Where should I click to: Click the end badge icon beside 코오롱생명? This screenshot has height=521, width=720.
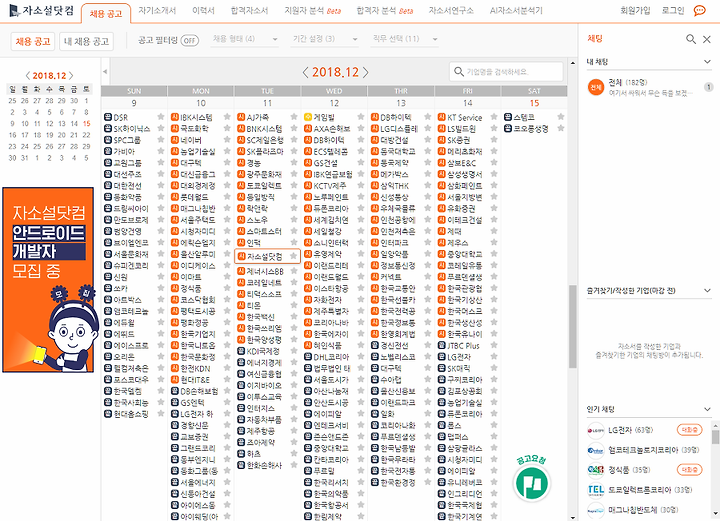(x=508, y=129)
